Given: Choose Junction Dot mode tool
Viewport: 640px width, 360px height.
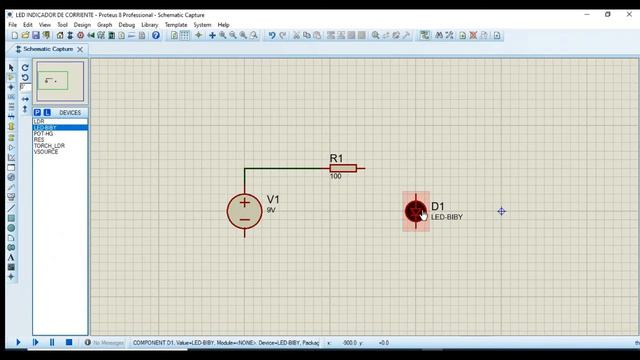Looking at the screenshot, I should pos(11,87).
